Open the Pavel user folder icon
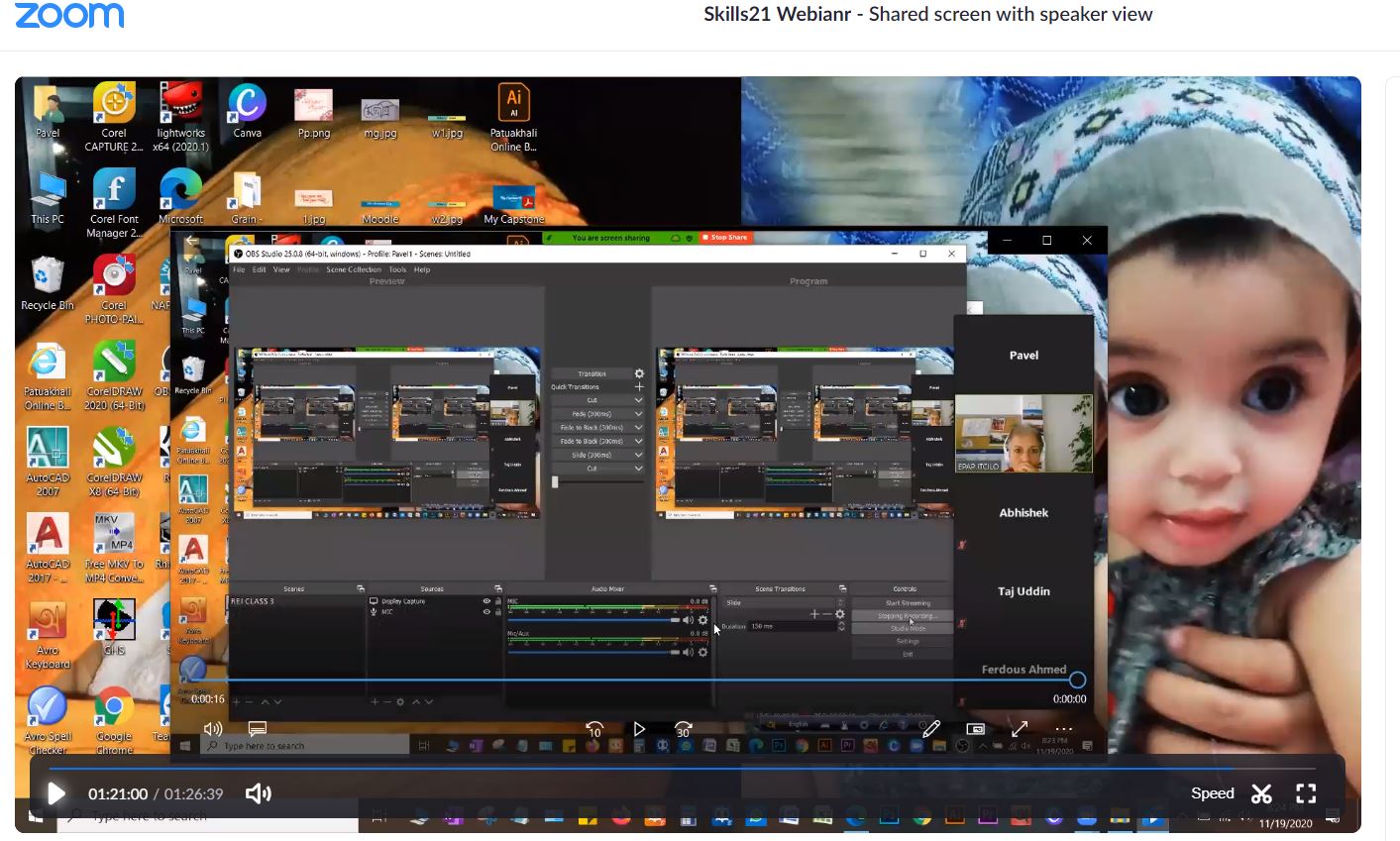This screenshot has height=841, width=1400. click(48, 111)
